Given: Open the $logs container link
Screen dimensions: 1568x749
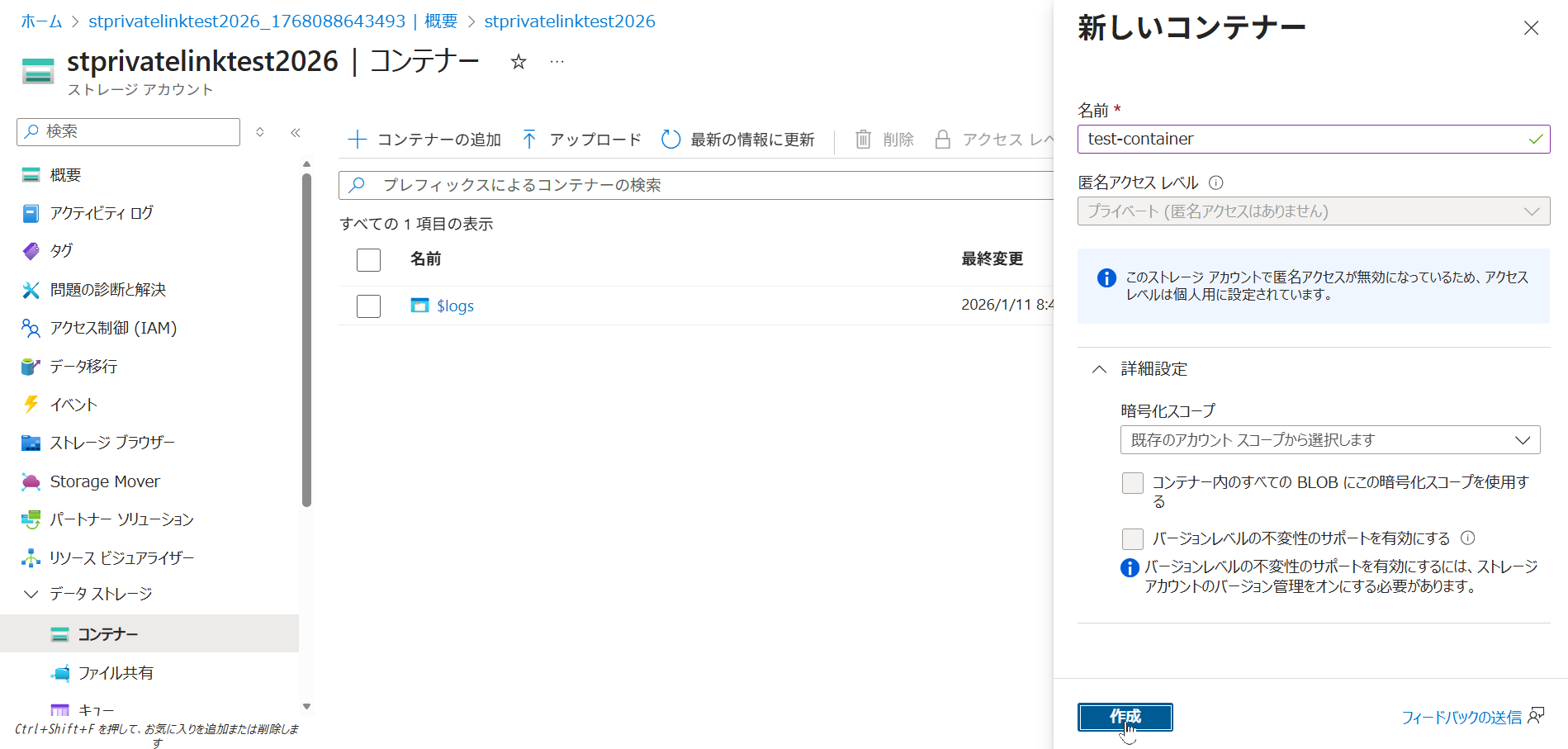Looking at the screenshot, I should [455, 306].
